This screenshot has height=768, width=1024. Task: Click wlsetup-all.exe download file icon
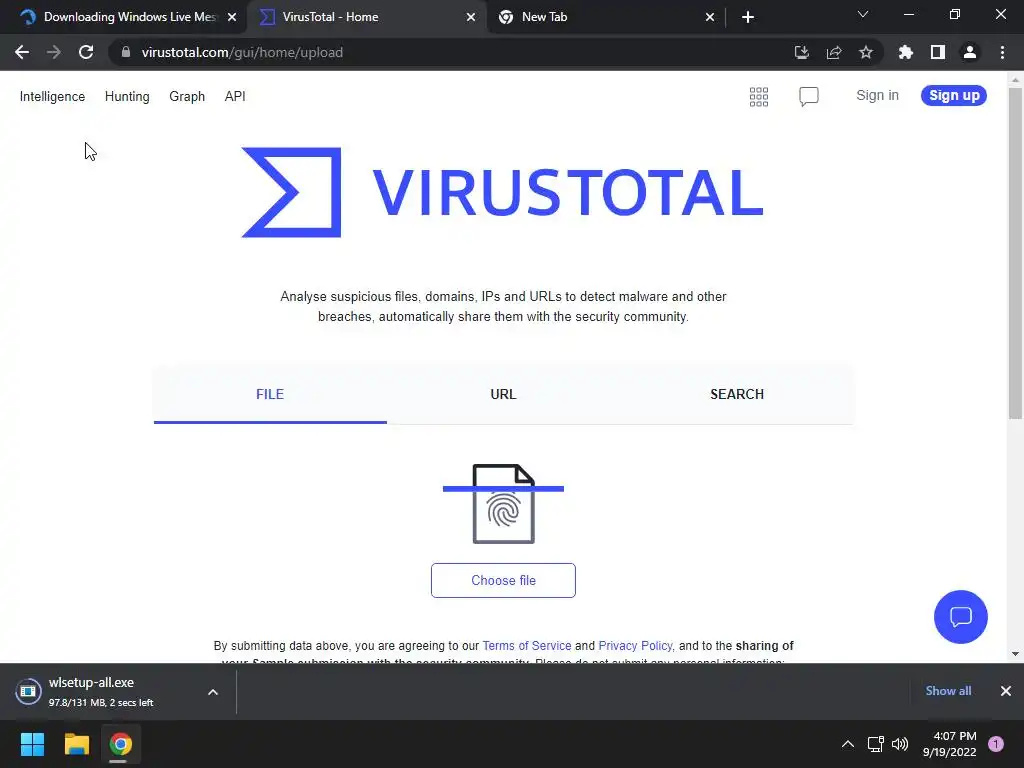(28, 692)
